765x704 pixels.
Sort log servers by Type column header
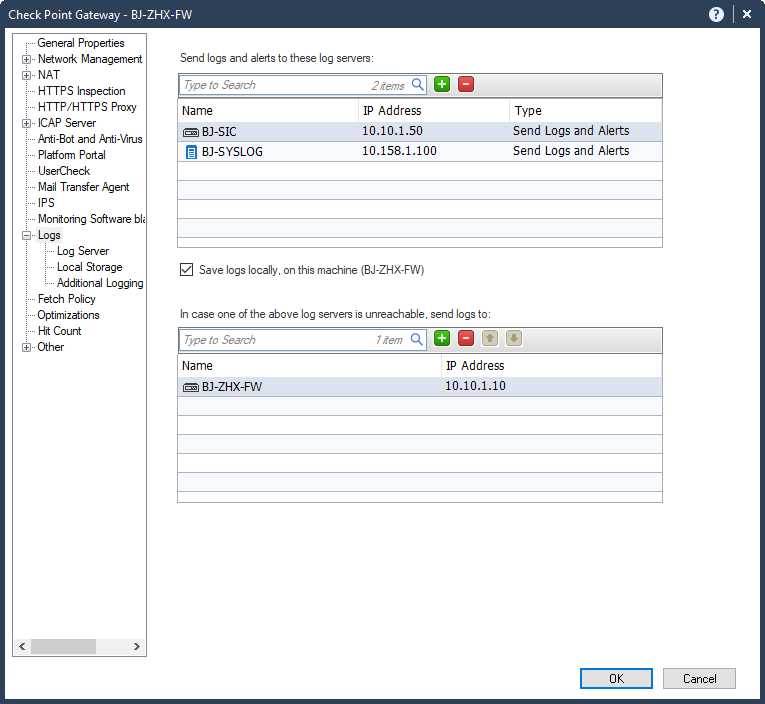click(586, 111)
